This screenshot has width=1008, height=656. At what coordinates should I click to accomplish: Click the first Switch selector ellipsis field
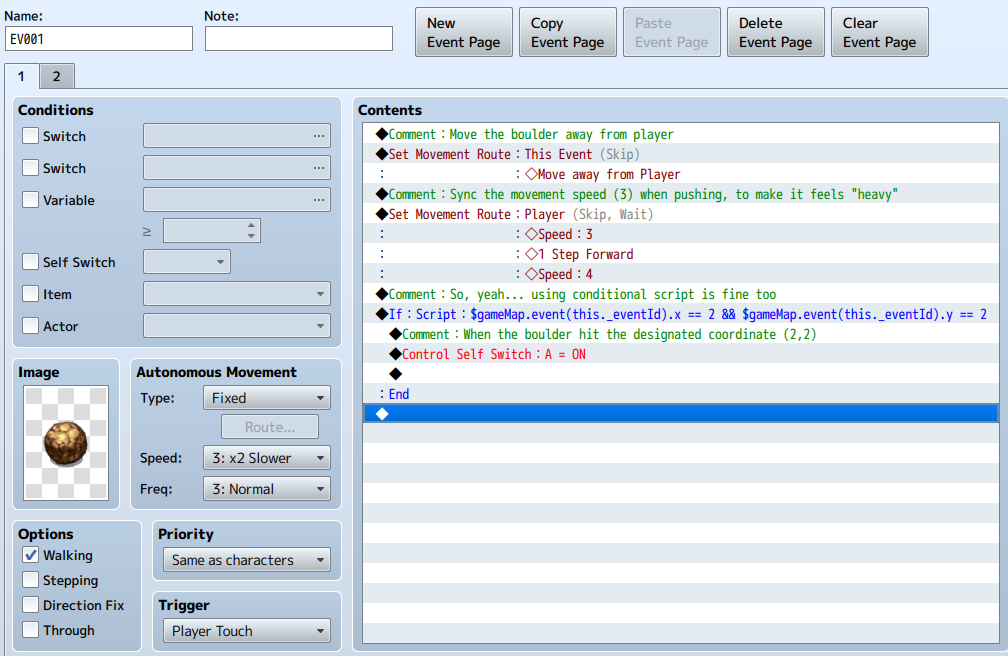tap(237, 136)
